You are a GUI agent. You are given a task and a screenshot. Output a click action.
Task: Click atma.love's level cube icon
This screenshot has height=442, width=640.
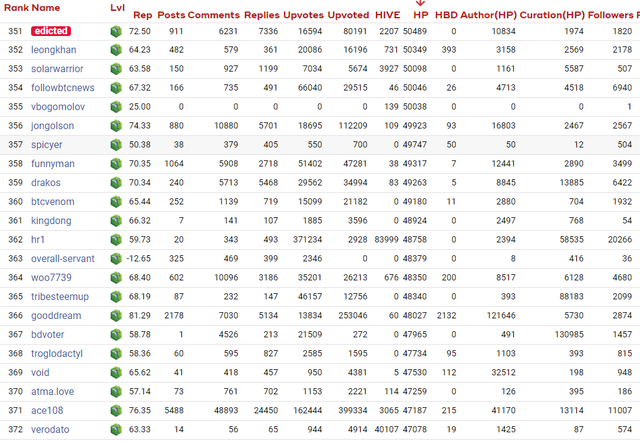(116, 391)
